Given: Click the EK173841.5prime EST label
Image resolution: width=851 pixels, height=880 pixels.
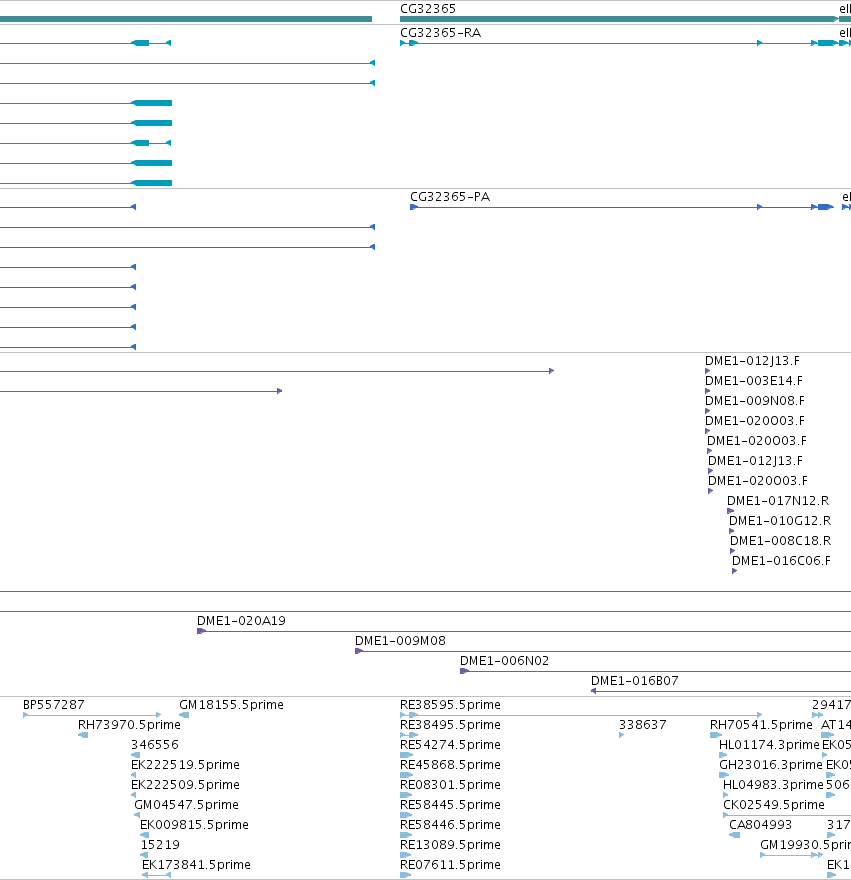Looking at the screenshot, I should click(196, 865).
